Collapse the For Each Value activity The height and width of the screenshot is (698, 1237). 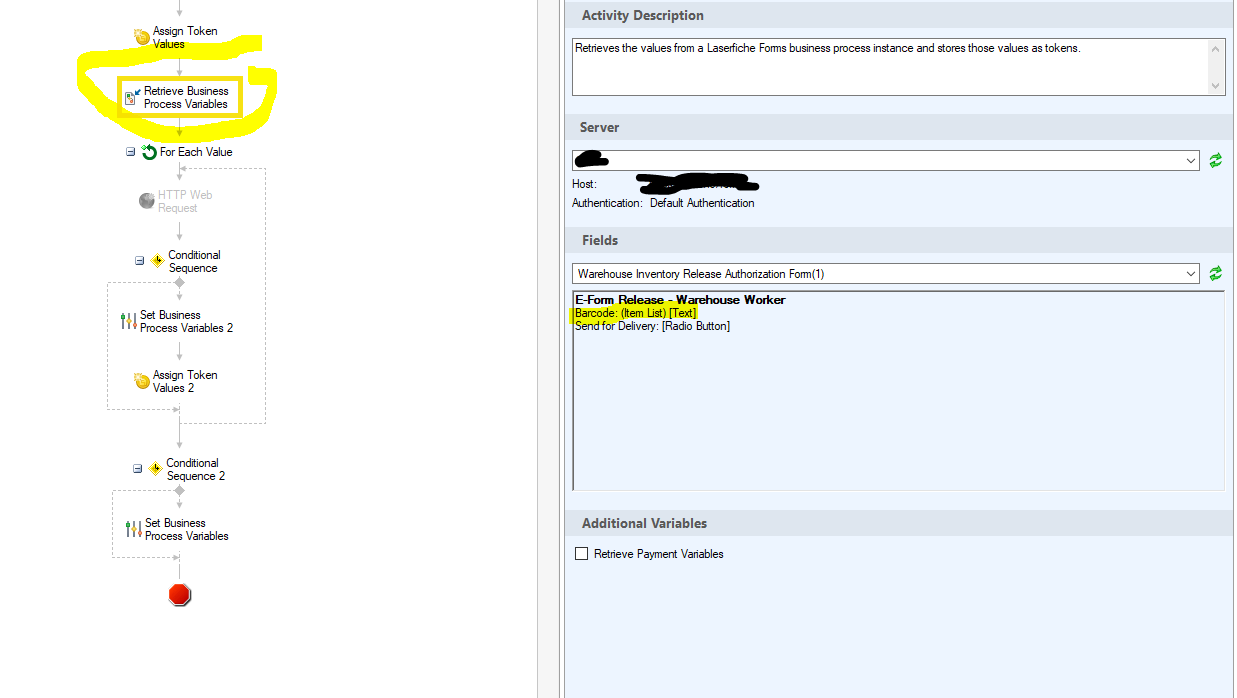coord(130,152)
